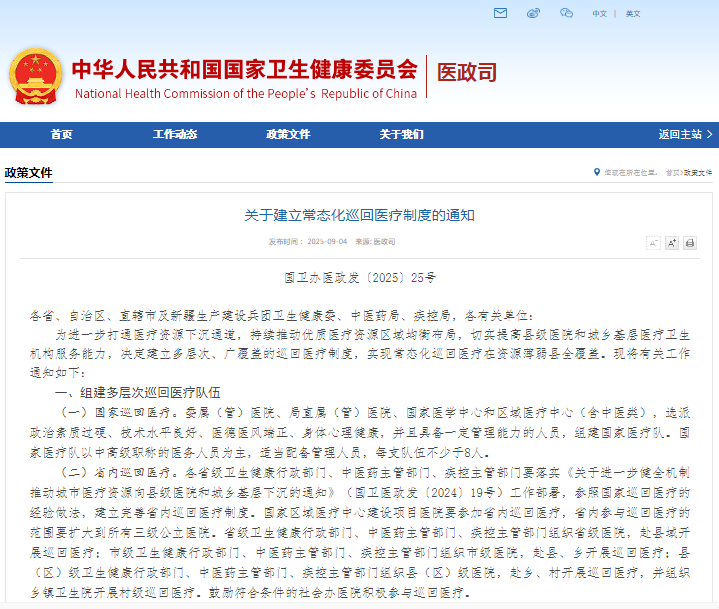This screenshot has width=719, height=609.
Task: Click the 医政司 department title
Action: point(467,72)
